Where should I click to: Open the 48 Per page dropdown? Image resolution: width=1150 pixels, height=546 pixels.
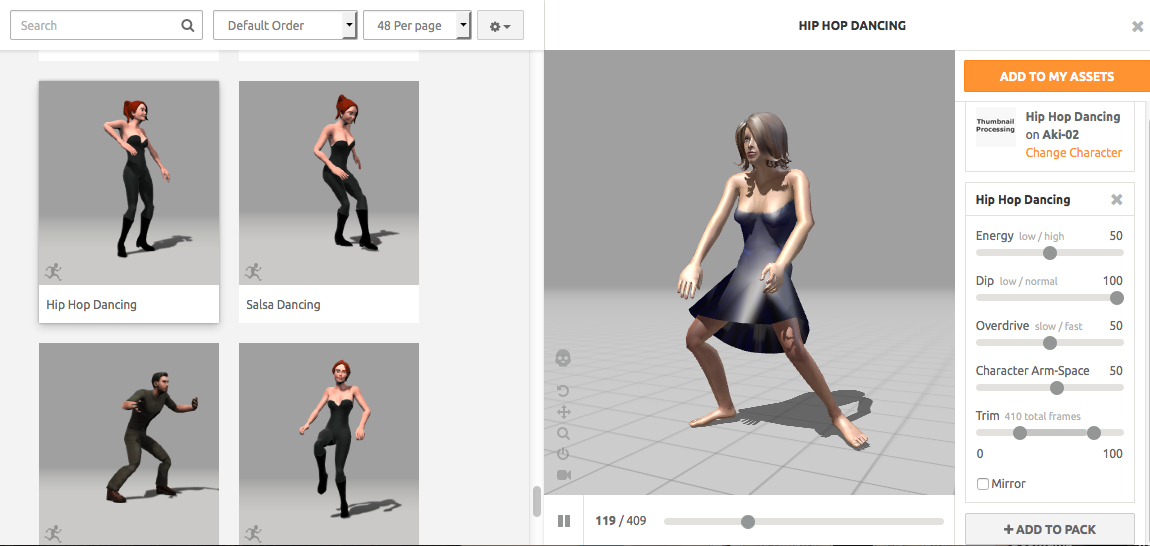click(x=417, y=25)
